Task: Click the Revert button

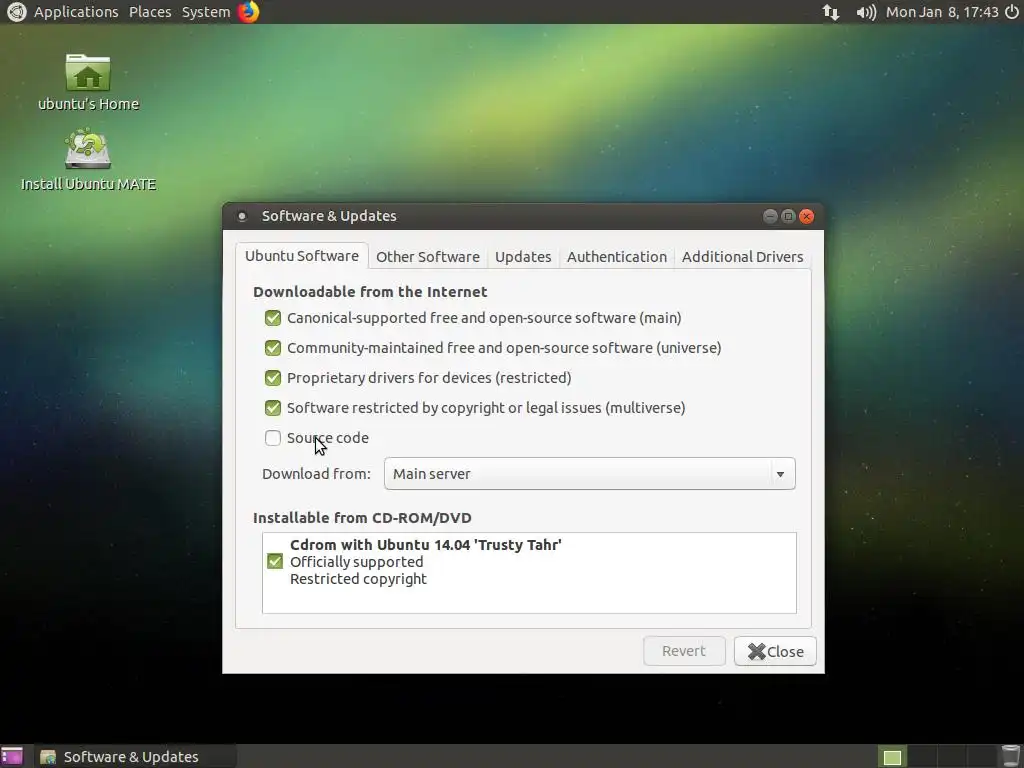Action: 684,651
